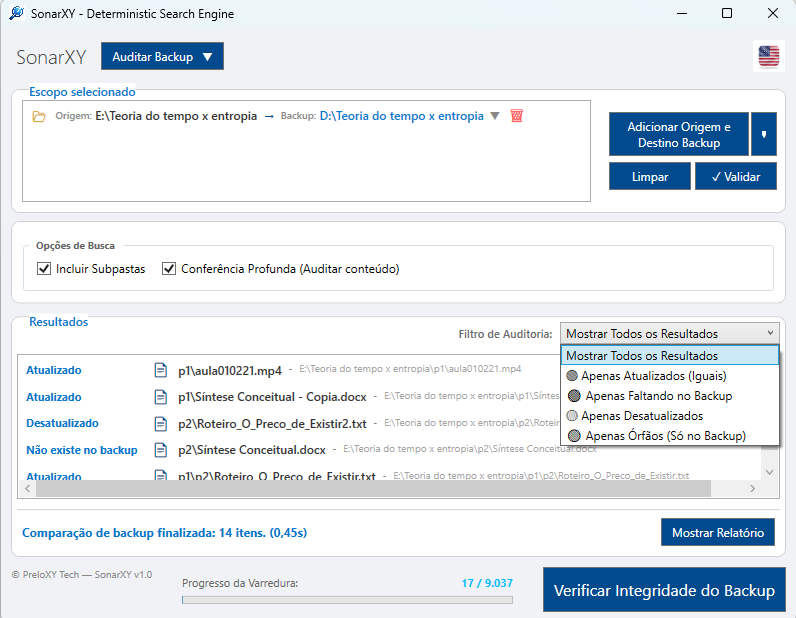Click the Validar button
The width and height of the screenshot is (796, 618).
tap(736, 176)
